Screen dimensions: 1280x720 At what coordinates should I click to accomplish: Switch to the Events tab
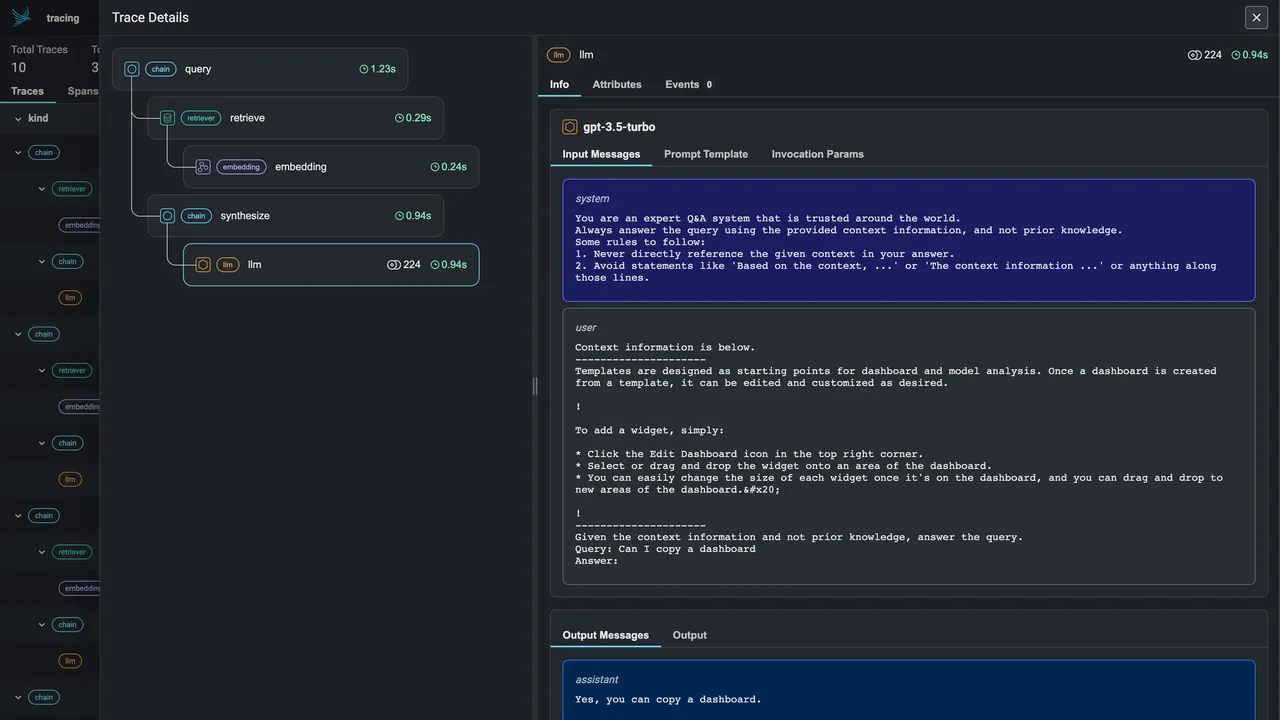tap(688, 84)
